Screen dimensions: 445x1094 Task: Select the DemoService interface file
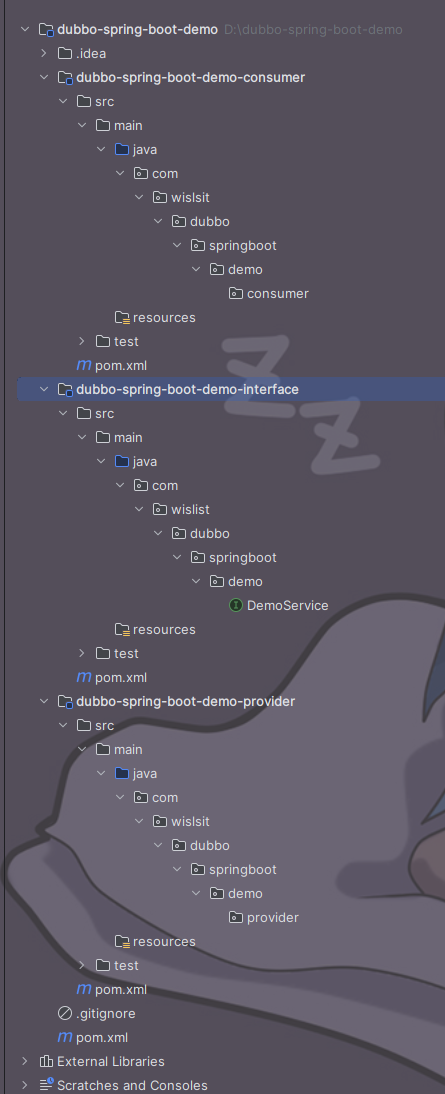tap(287, 606)
